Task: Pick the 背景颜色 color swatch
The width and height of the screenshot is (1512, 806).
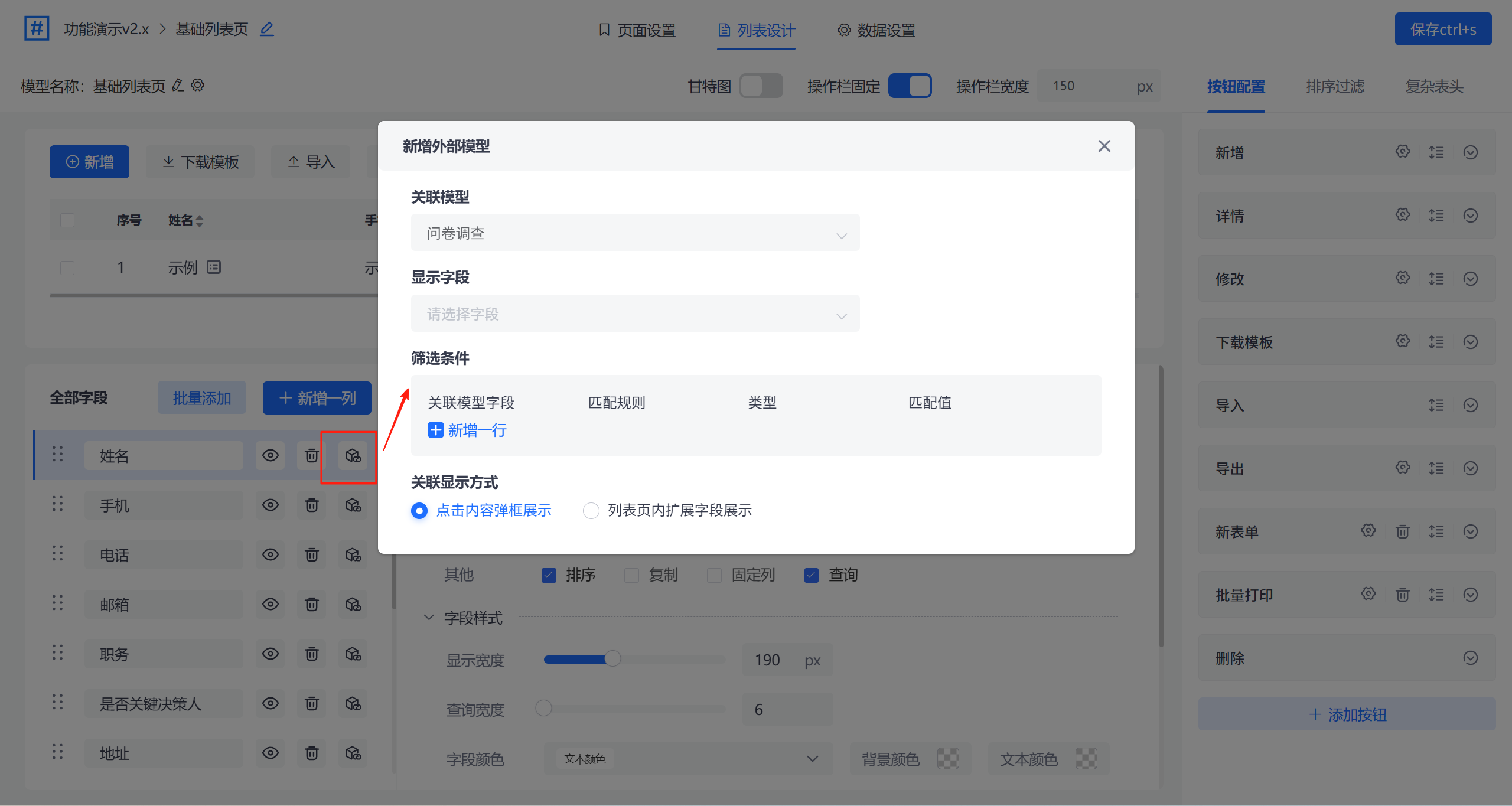Action: (x=949, y=759)
